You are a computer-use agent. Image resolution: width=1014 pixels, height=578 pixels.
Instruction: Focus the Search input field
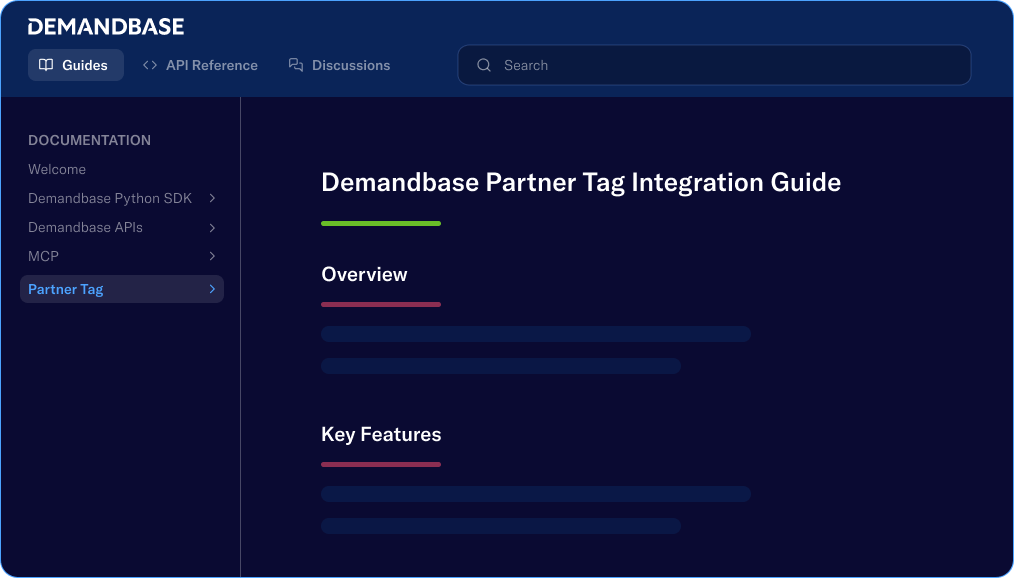(714, 65)
